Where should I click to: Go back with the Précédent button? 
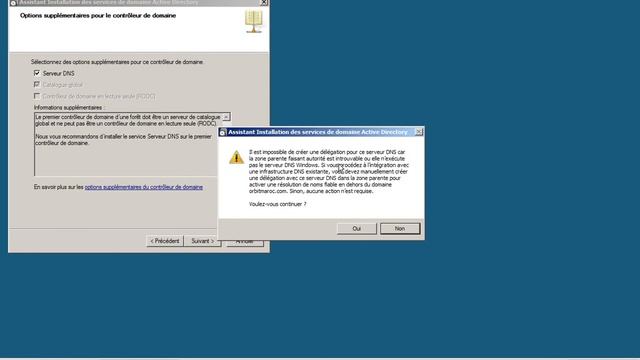tap(165, 241)
